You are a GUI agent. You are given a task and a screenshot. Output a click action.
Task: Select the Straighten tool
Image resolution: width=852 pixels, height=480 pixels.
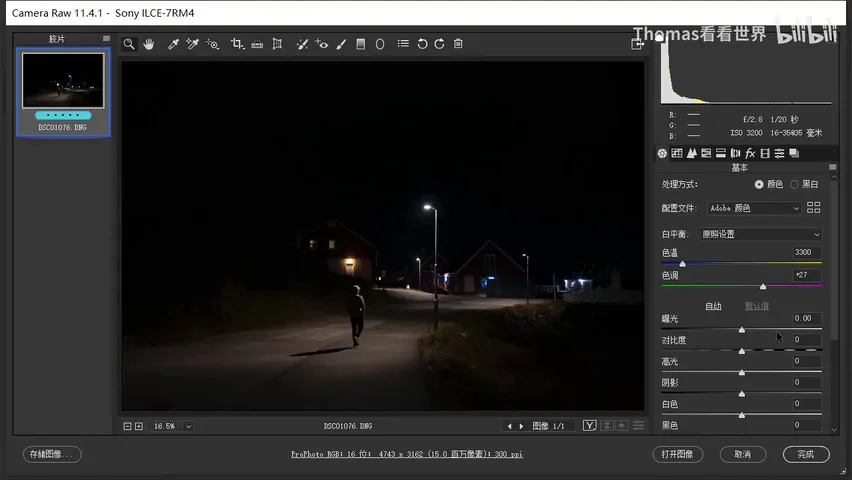(257, 44)
